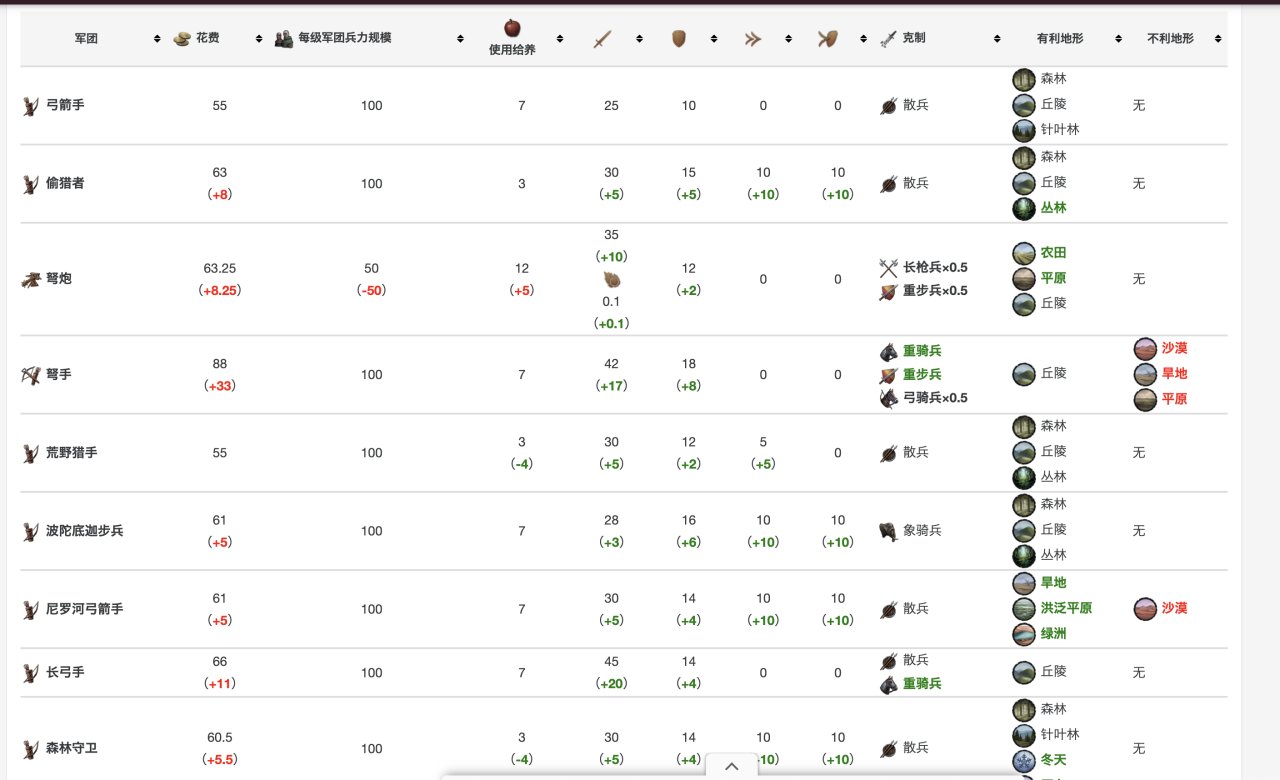Click the snowflake icon beside 冬天

[1023, 760]
